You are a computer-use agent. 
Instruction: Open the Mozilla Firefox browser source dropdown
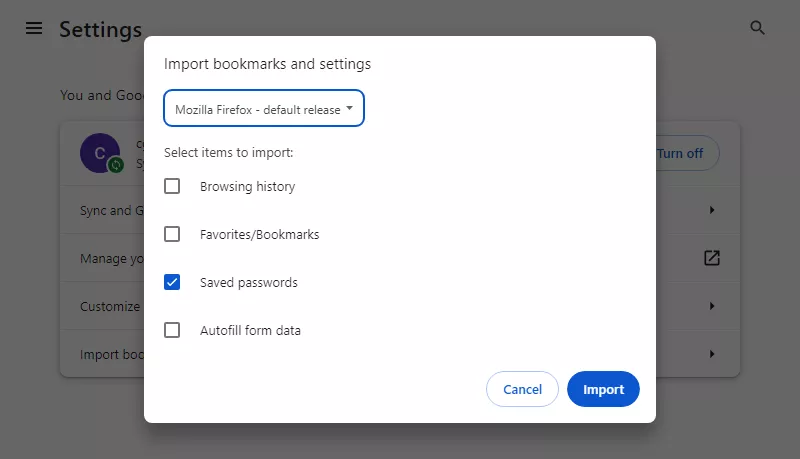(264, 108)
